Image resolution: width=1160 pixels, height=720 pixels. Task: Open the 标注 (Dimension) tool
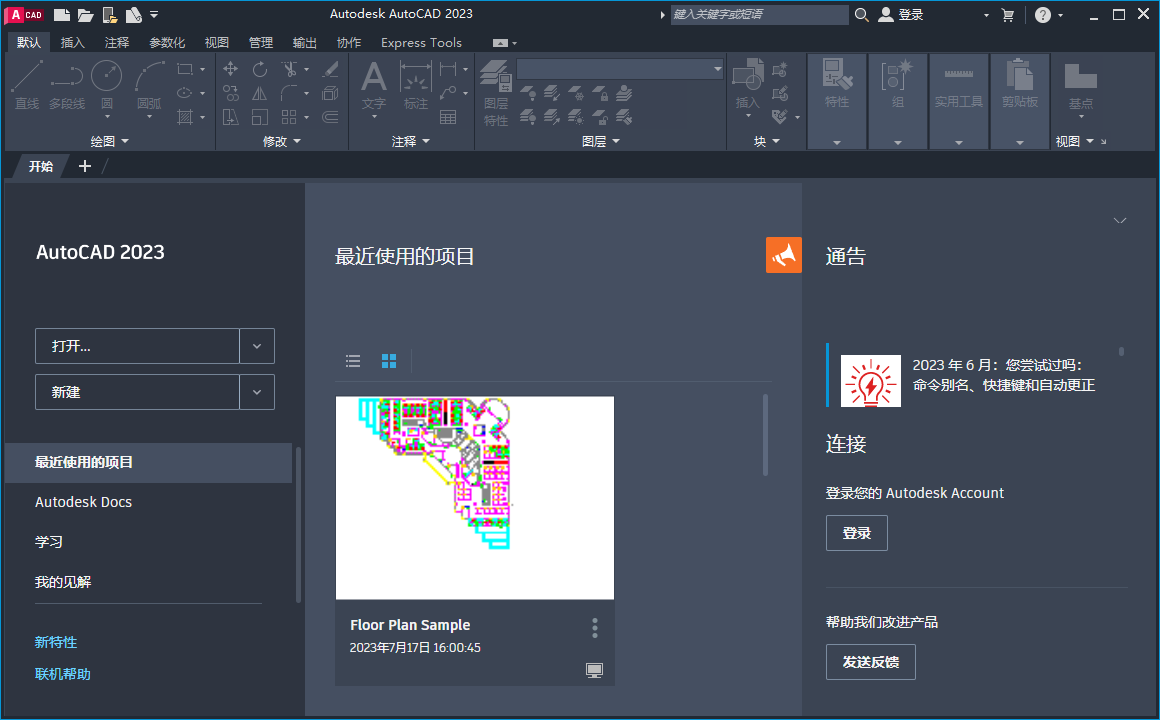coord(416,85)
